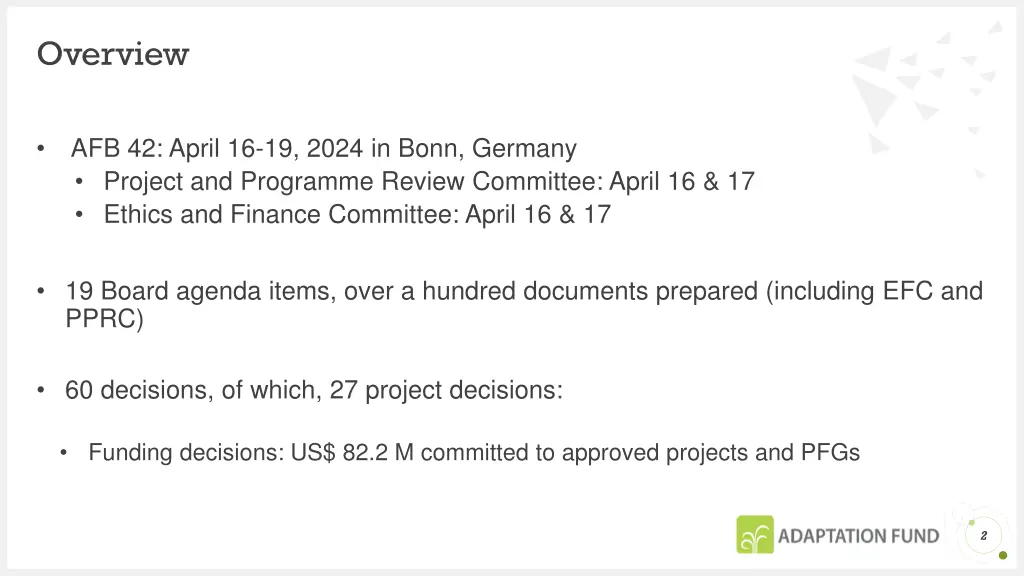This screenshot has width=1024, height=576.
Task: Click the bullet before AFB 42
Action: [x=41, y=149]
